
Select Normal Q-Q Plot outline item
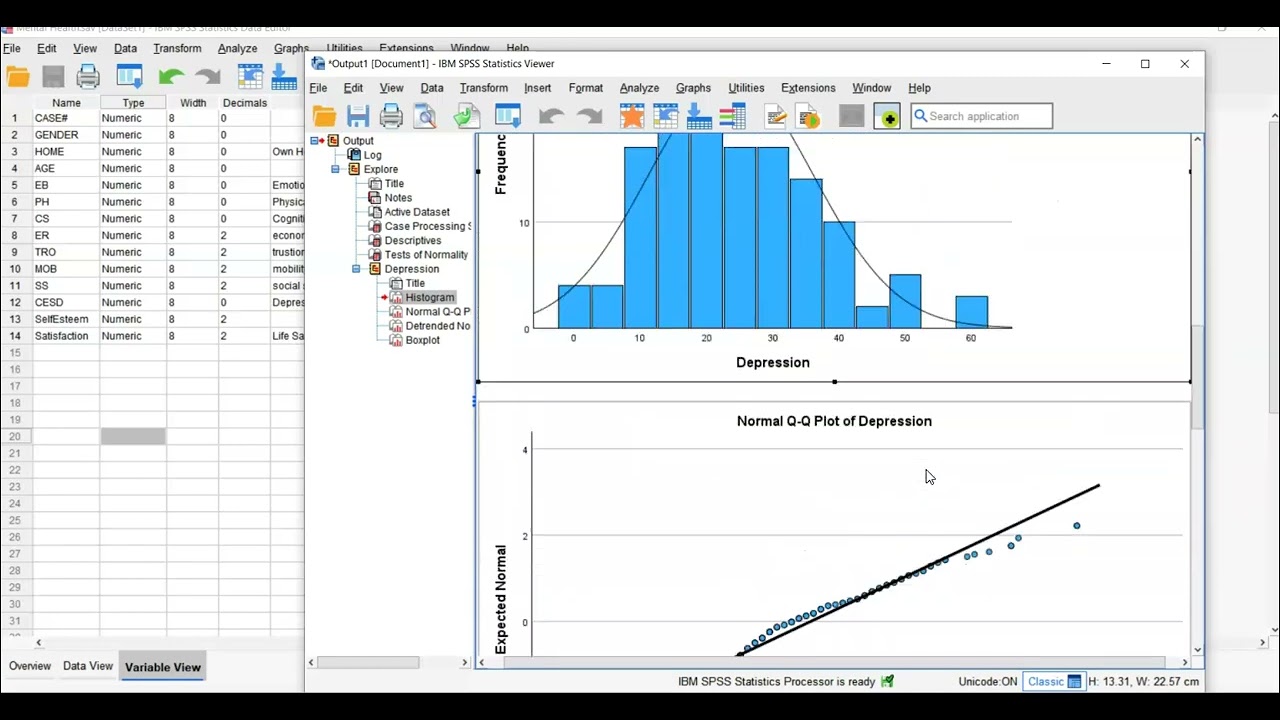point(438,312)
